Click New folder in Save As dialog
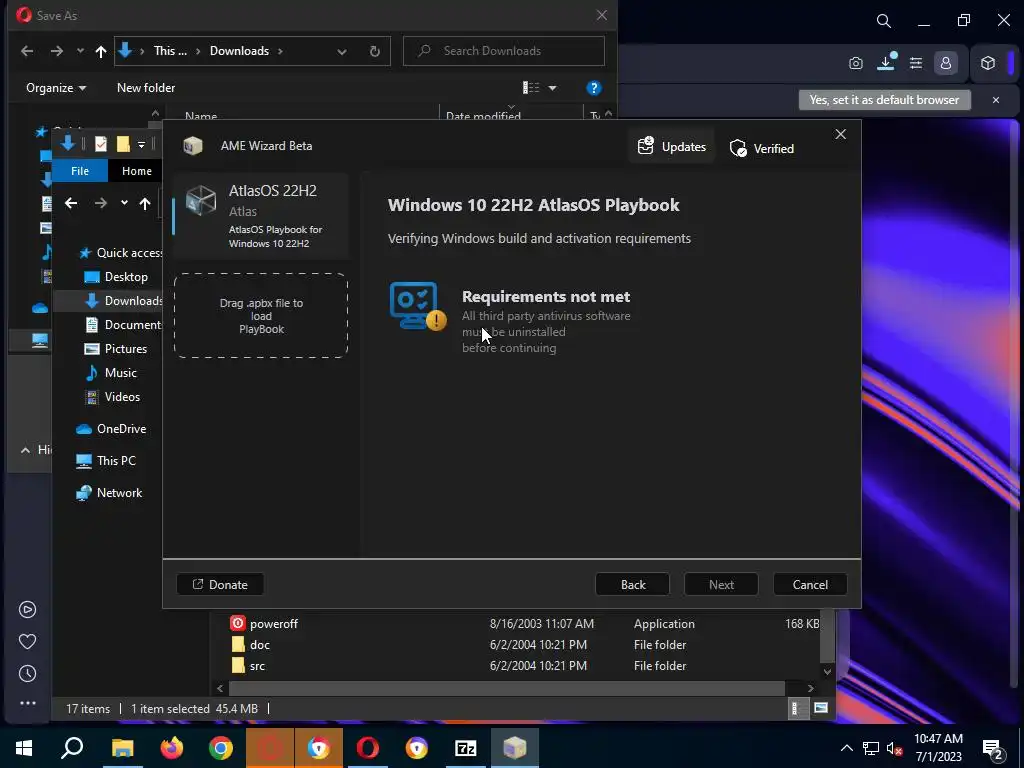The image size is (1024, 768). point(146,88)
